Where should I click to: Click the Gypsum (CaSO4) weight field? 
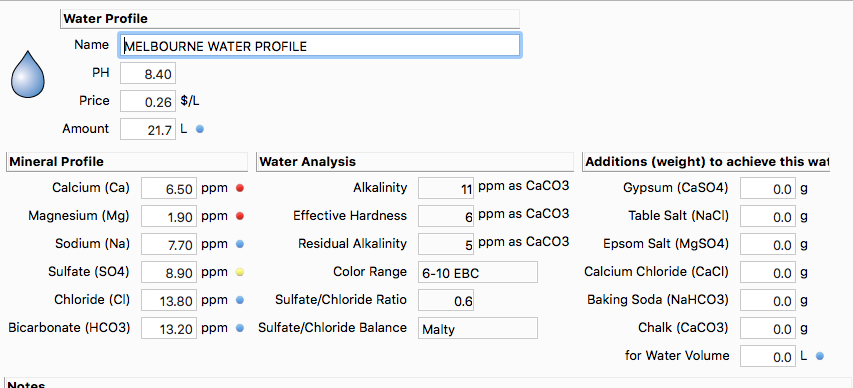768,188
